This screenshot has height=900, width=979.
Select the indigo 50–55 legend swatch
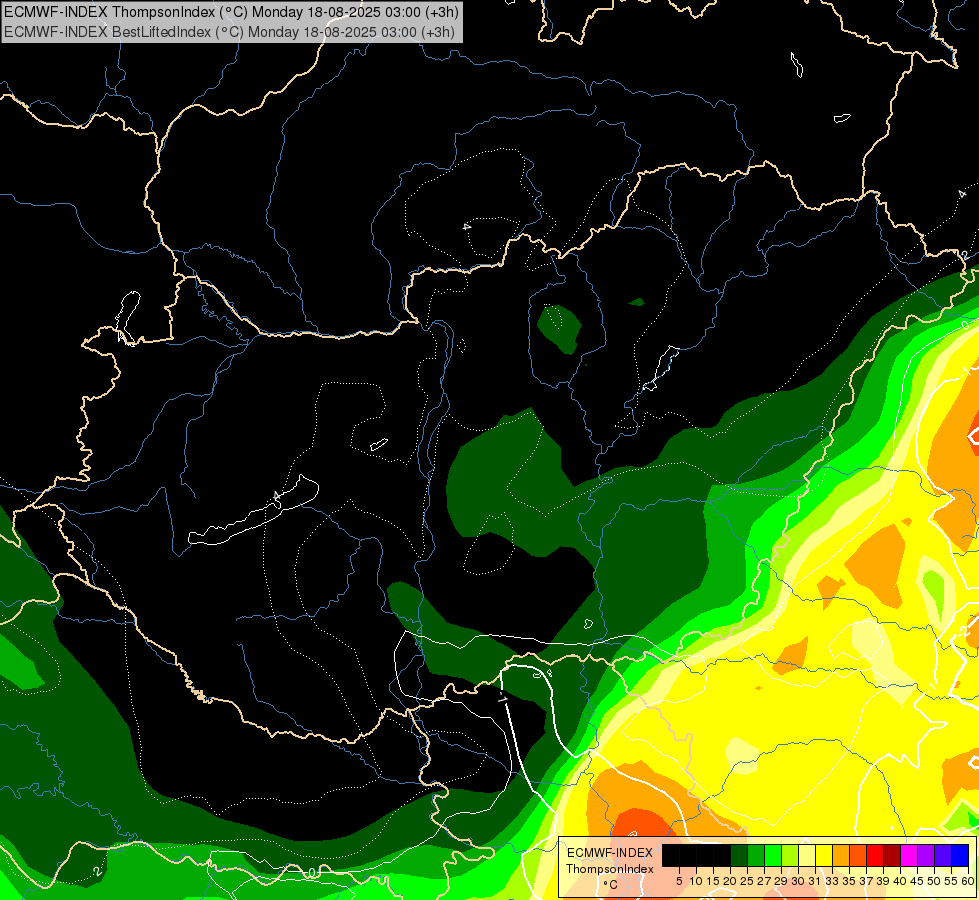[943, 855]
